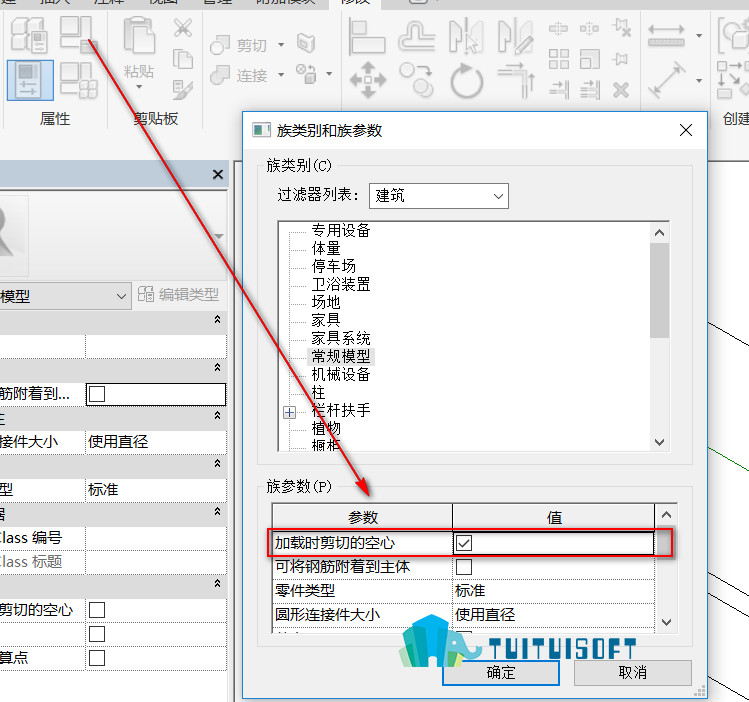Viewport: 749px width, 702px height.
Task: Select the Match Type Properties brush icon
Action: coord(183,89)
